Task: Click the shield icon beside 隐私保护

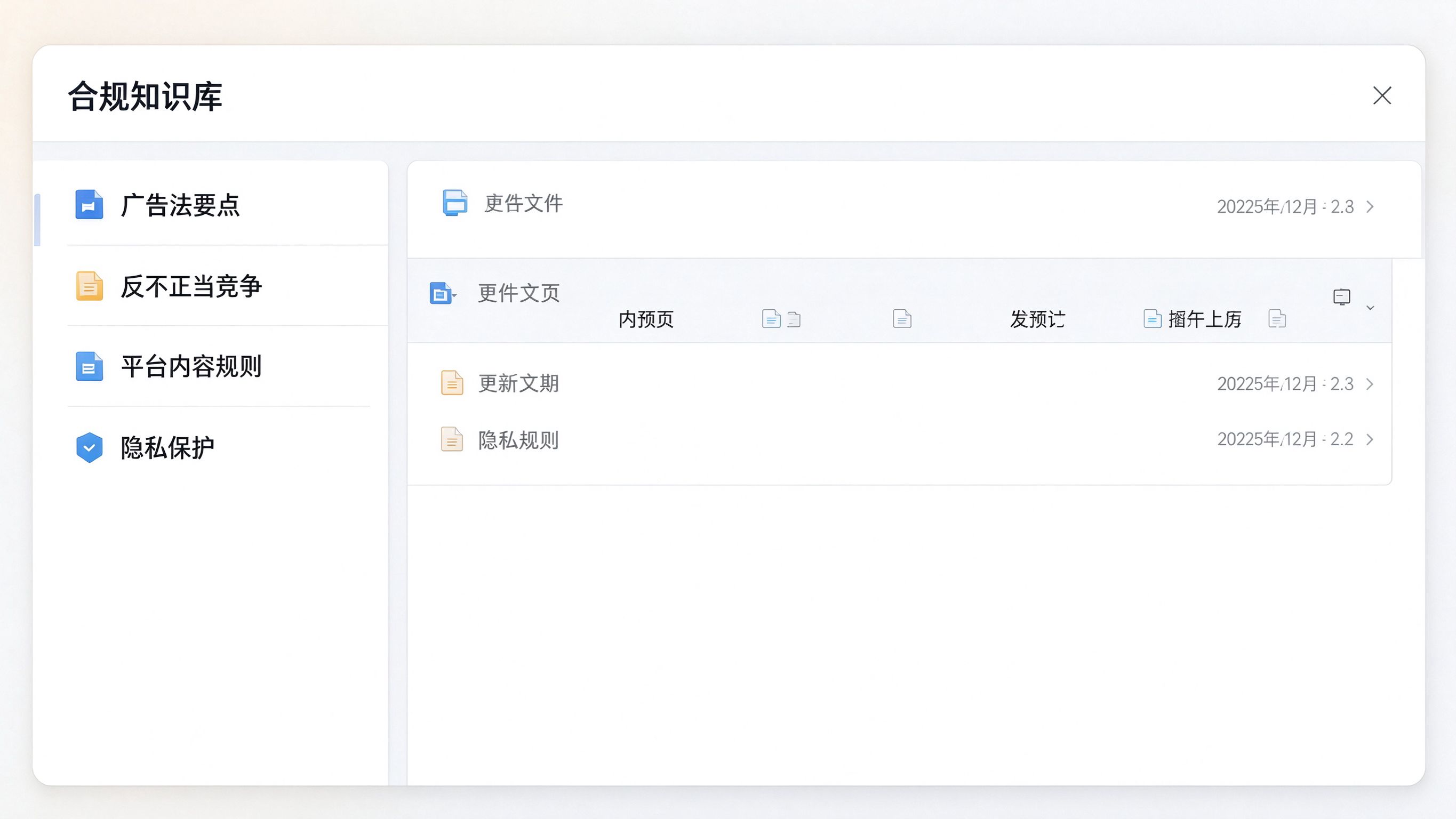Action: tap(89, 448)
